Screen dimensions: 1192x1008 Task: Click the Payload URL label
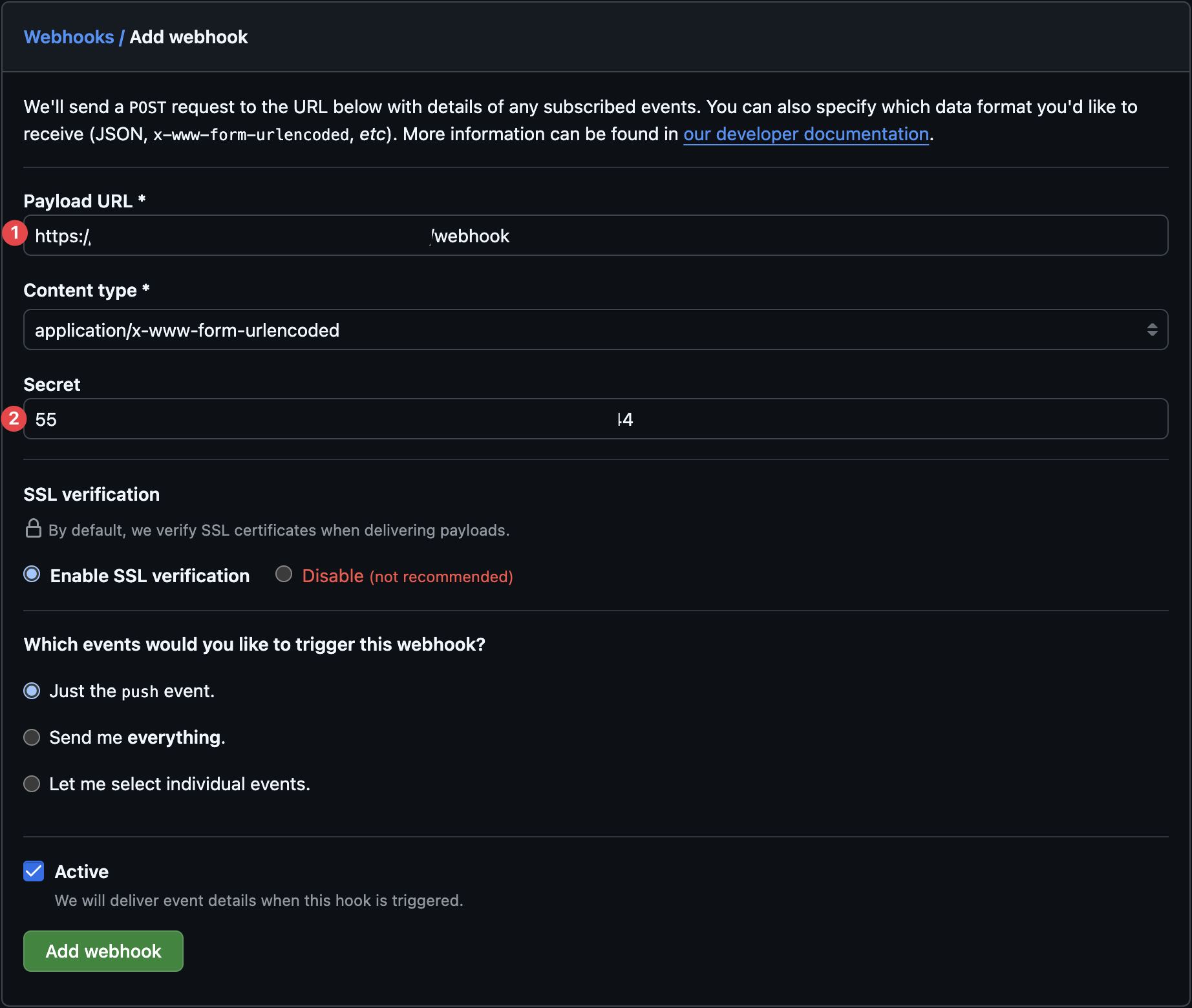coord(84,201)
